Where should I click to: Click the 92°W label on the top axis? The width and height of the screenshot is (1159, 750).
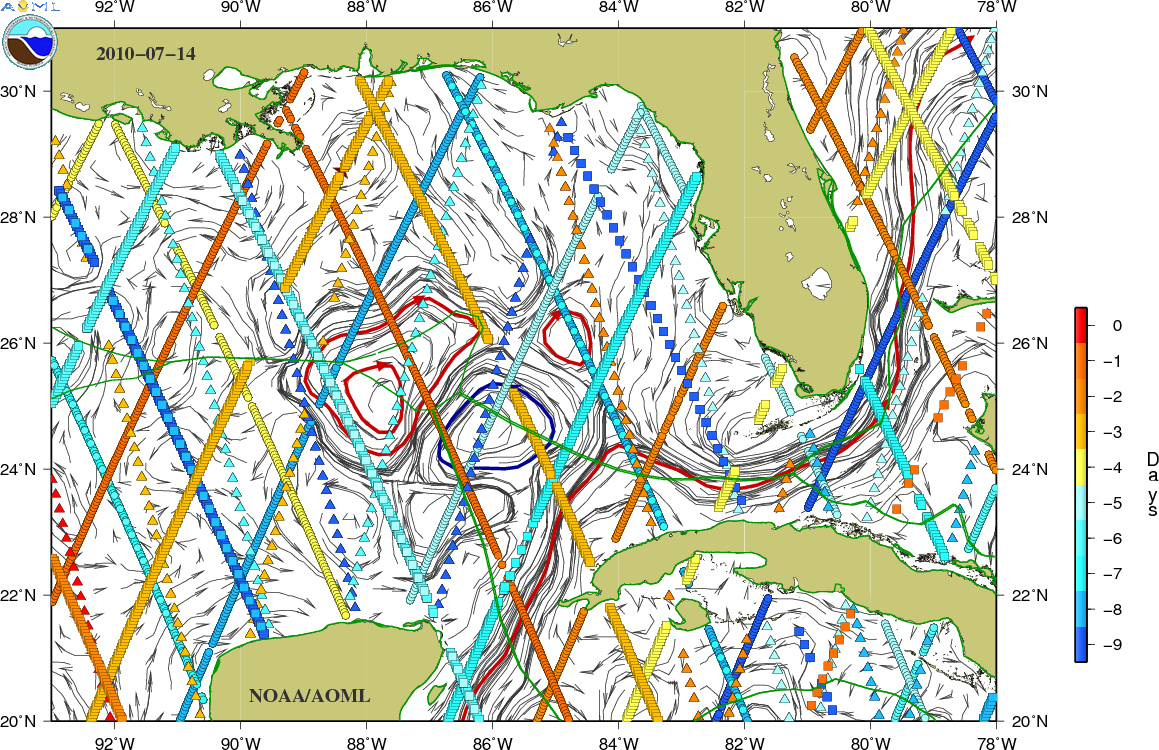pyautogui.click(x=115, y=7)
